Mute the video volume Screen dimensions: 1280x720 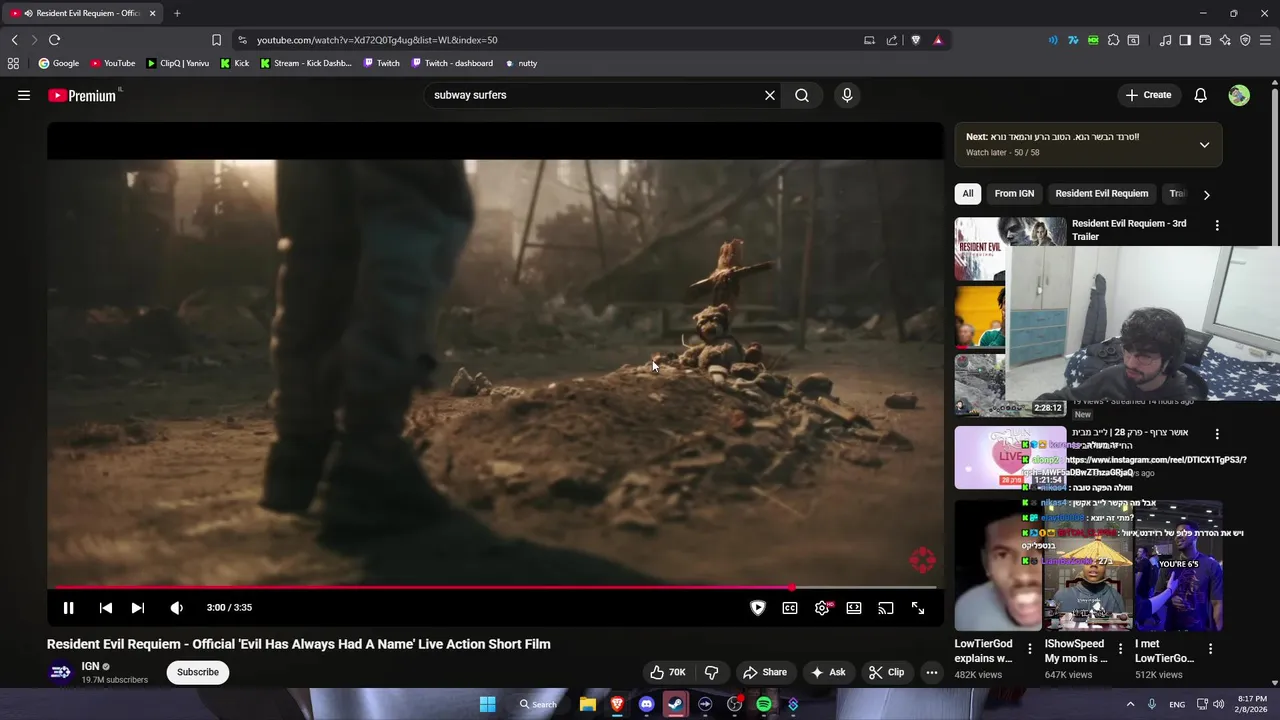[176, 608]
